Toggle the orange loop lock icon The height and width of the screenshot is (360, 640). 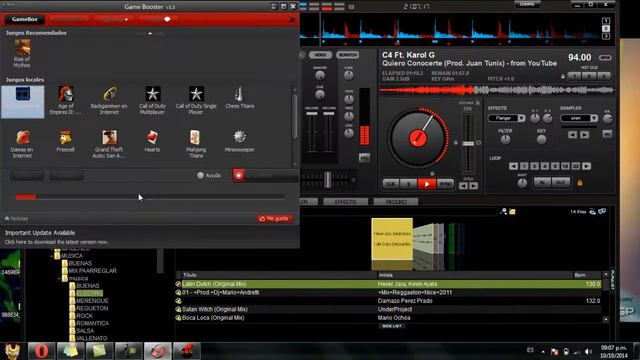click(x=580, y=183)
